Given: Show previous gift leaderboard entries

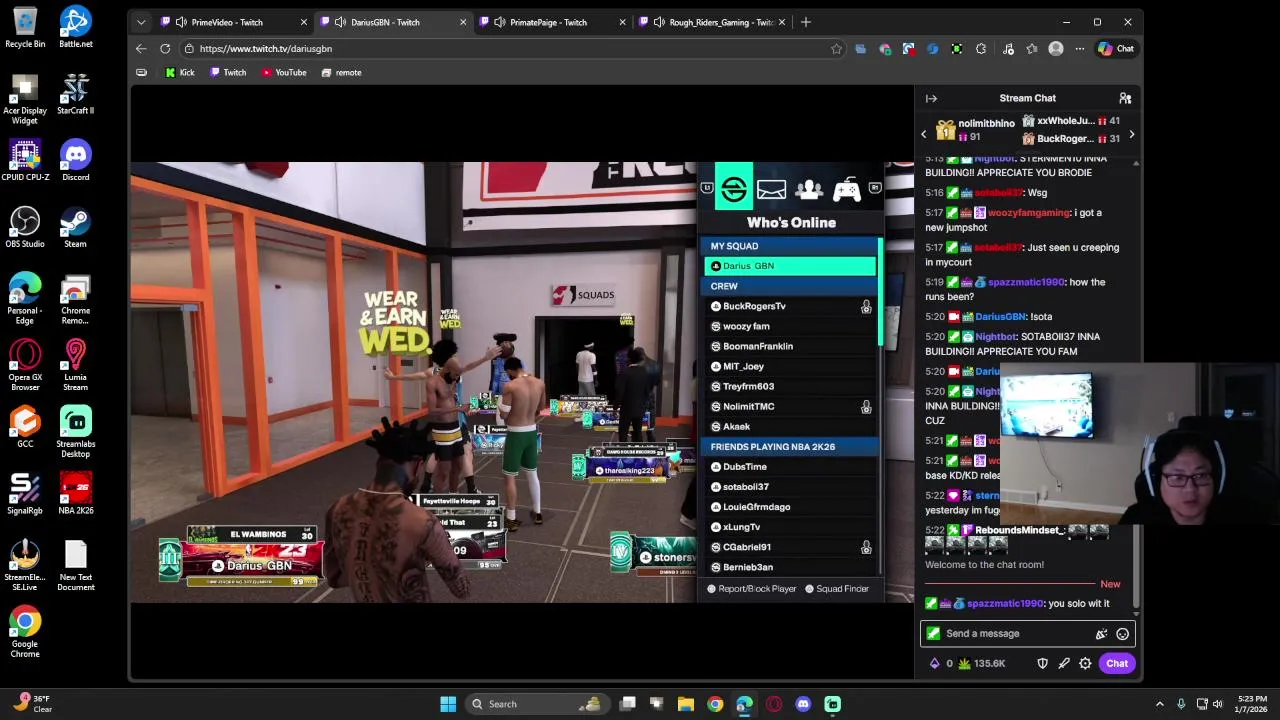Looking at the screenshot, I should click(924, 134).
